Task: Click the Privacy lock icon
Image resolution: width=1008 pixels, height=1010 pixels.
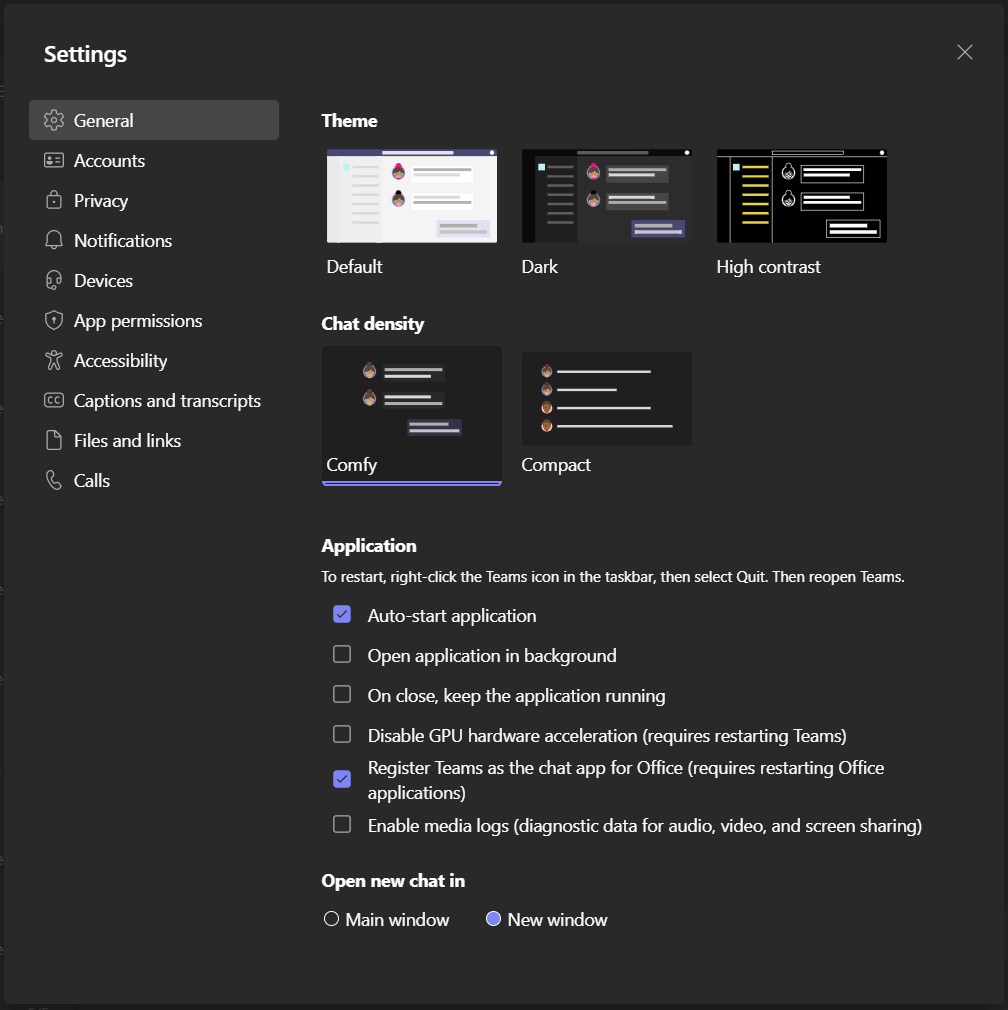Action: pyautogui.click(x=53, y=200)
